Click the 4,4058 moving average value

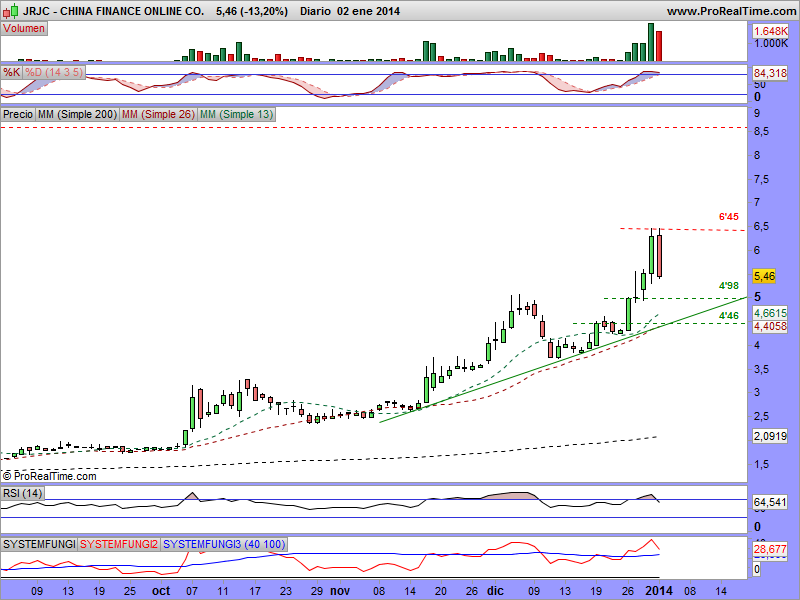770,326
